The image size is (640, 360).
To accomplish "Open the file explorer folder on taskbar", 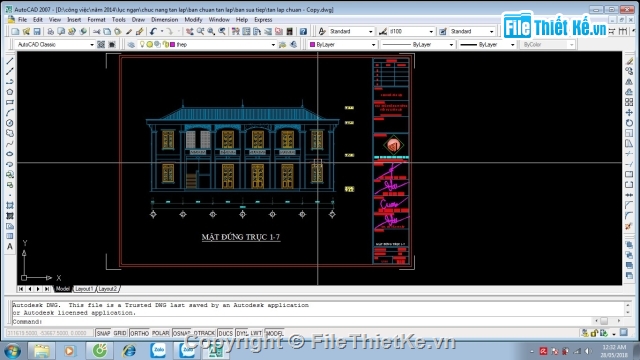I will (41, 351).
